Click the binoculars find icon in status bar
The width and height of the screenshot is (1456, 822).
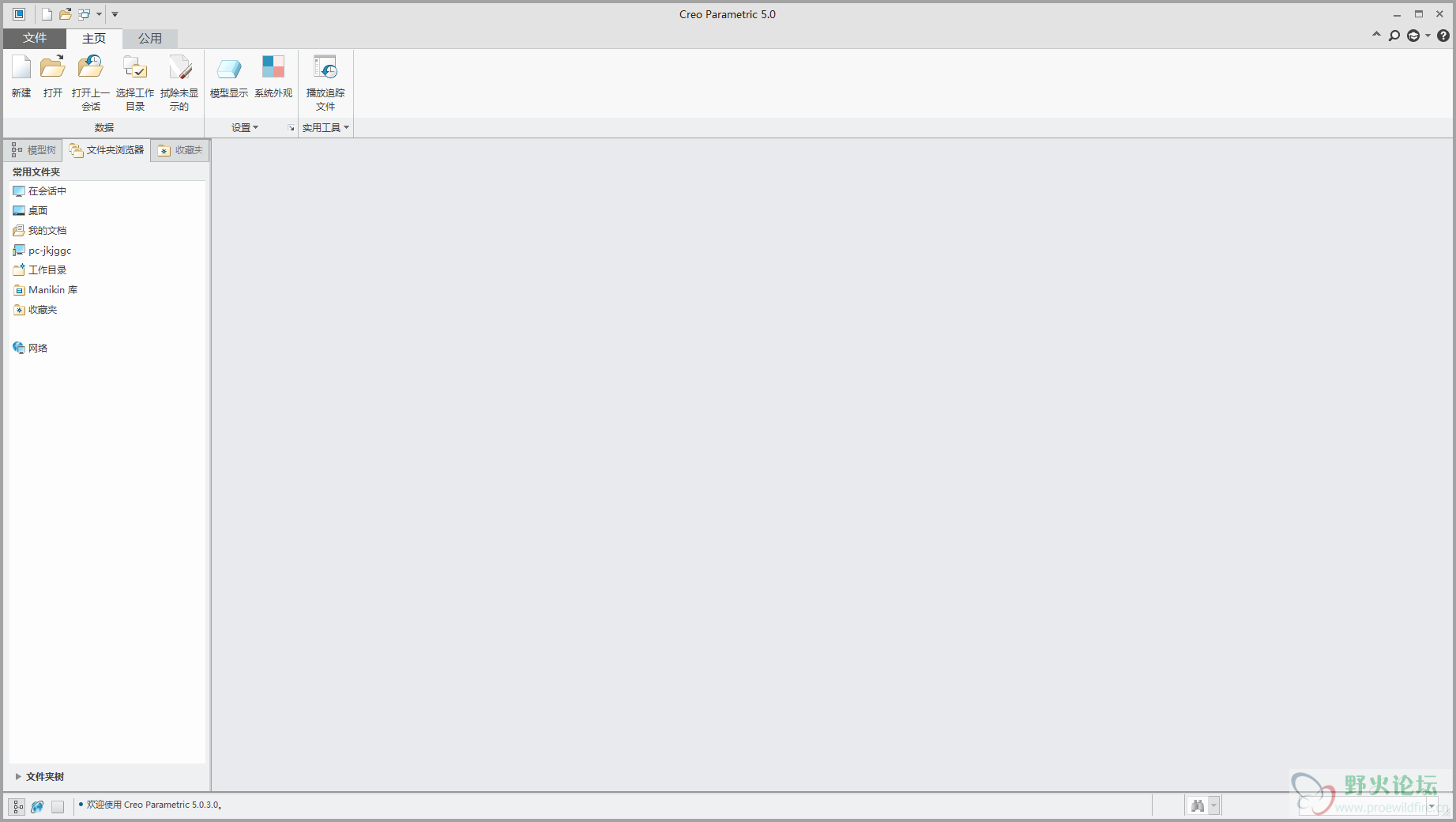(1198, 805)
